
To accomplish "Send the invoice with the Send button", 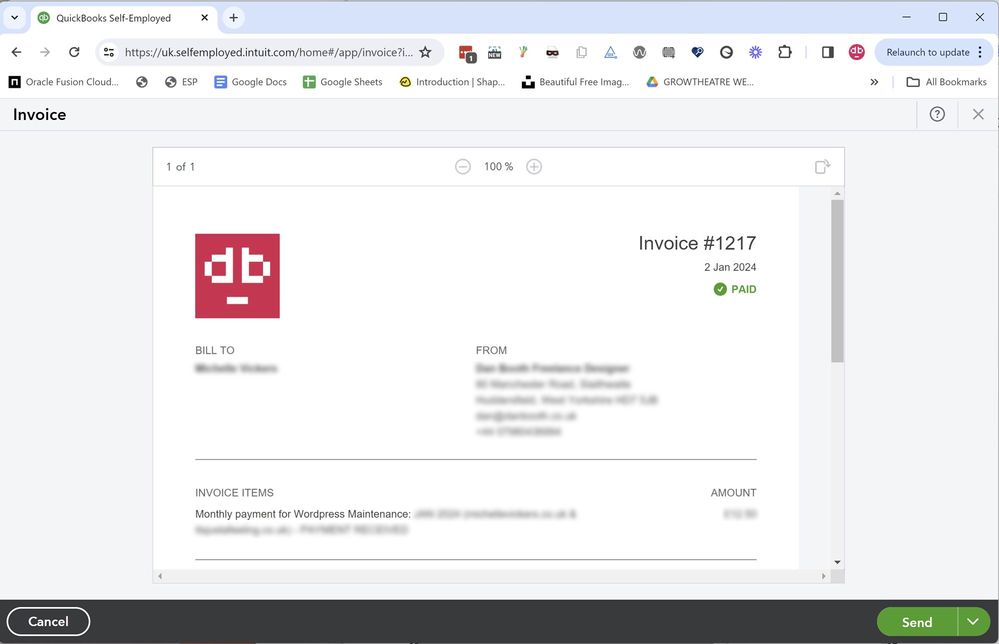I will coord(916,621).
